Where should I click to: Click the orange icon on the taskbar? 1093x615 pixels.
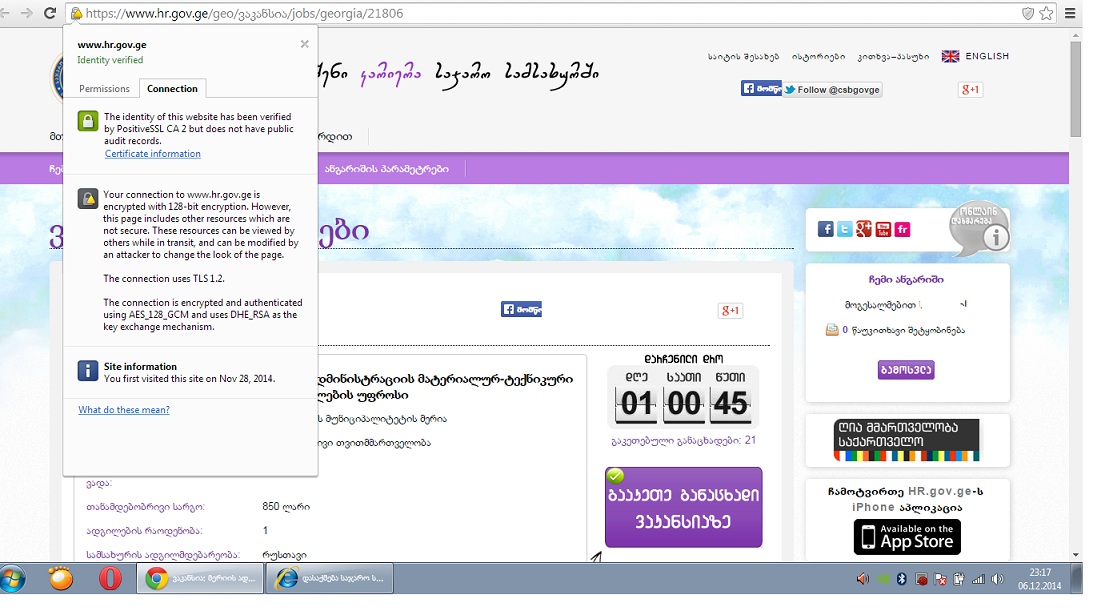(61, 578)
